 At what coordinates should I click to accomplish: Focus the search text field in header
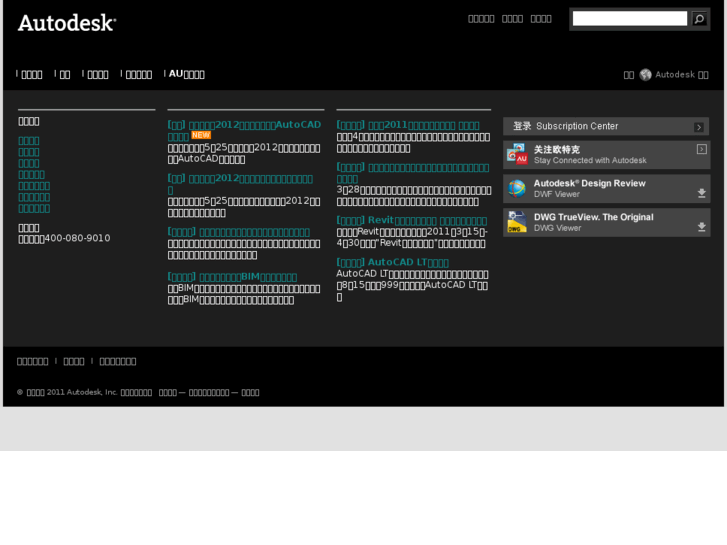point(630,19)
